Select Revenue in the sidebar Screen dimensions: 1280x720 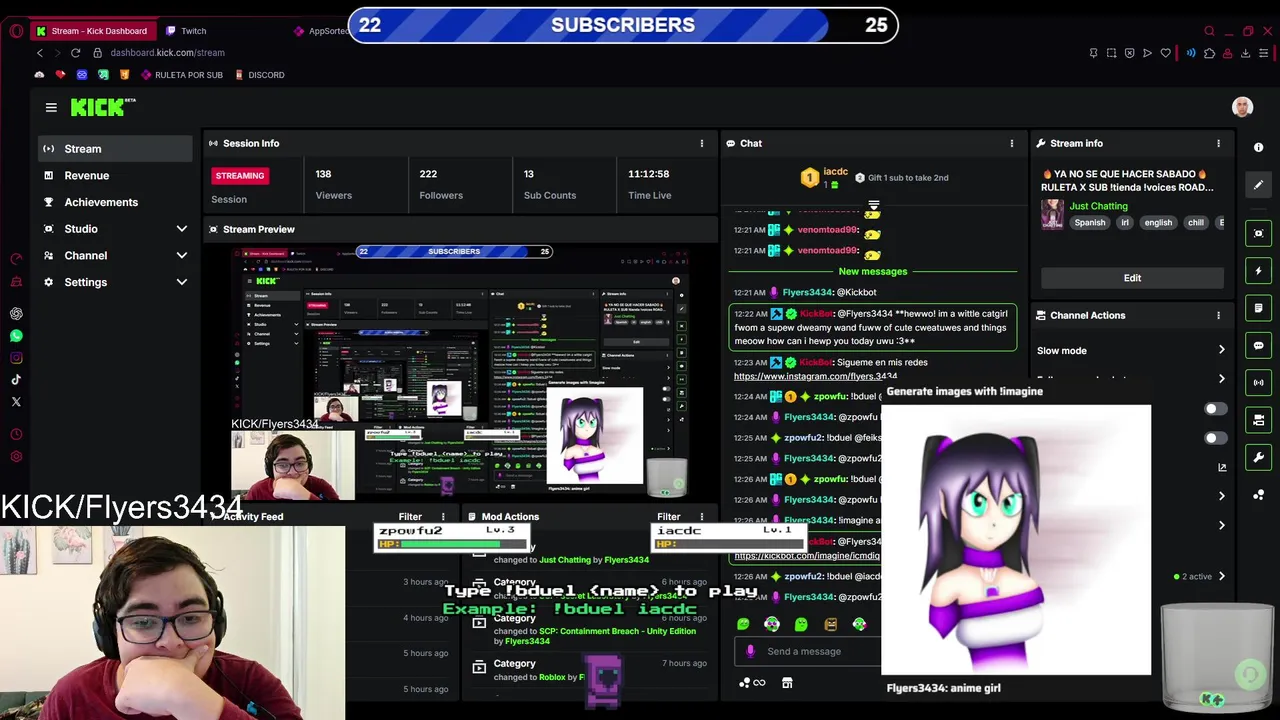[115, 175]
